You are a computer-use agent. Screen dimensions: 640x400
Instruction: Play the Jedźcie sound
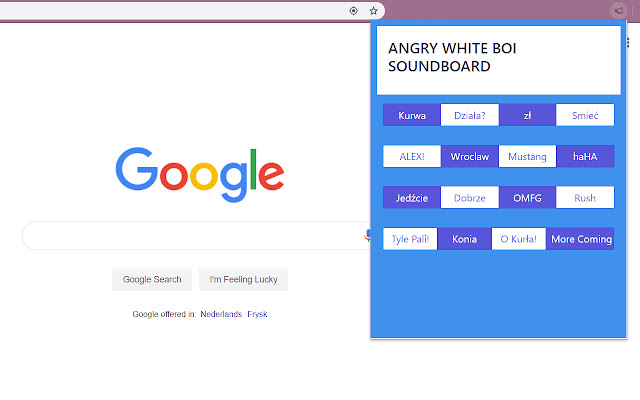pyautogui.click(x=412, y=198)
